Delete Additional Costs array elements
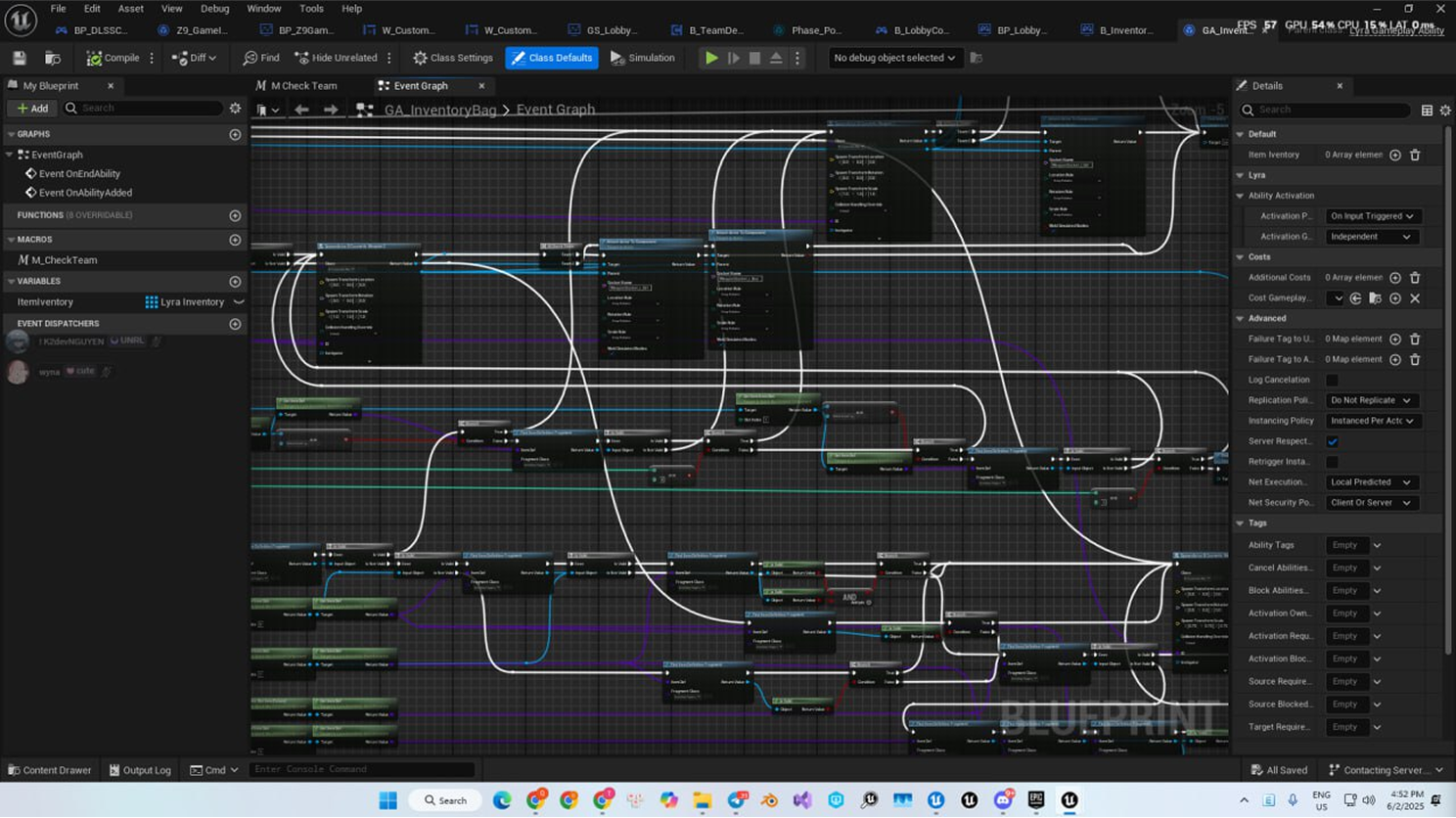The height and width of the screenshot is (818, 1456). pos(1415,278)
